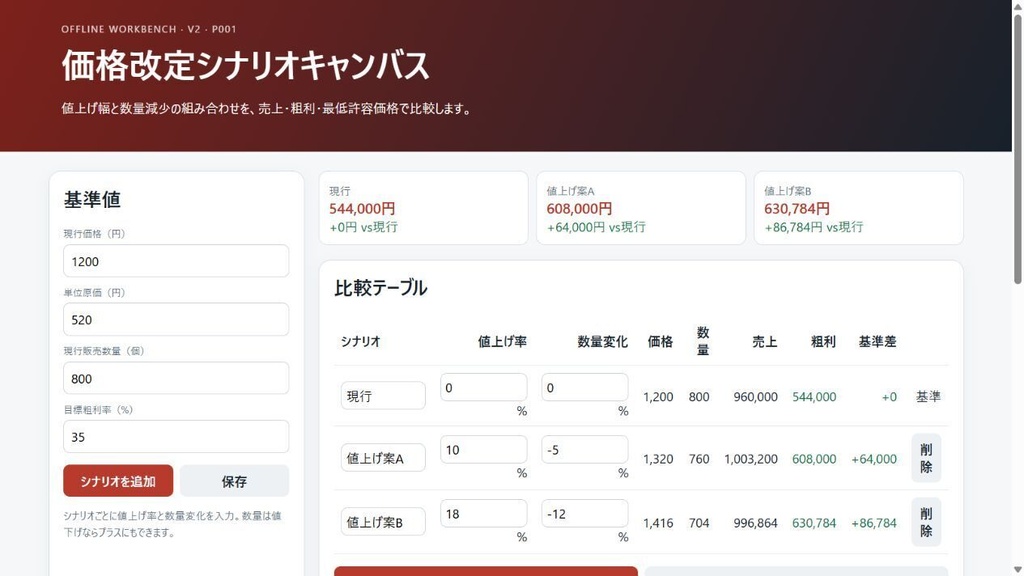Edit the 値上げ案A scenario name field

click(383, 458)
